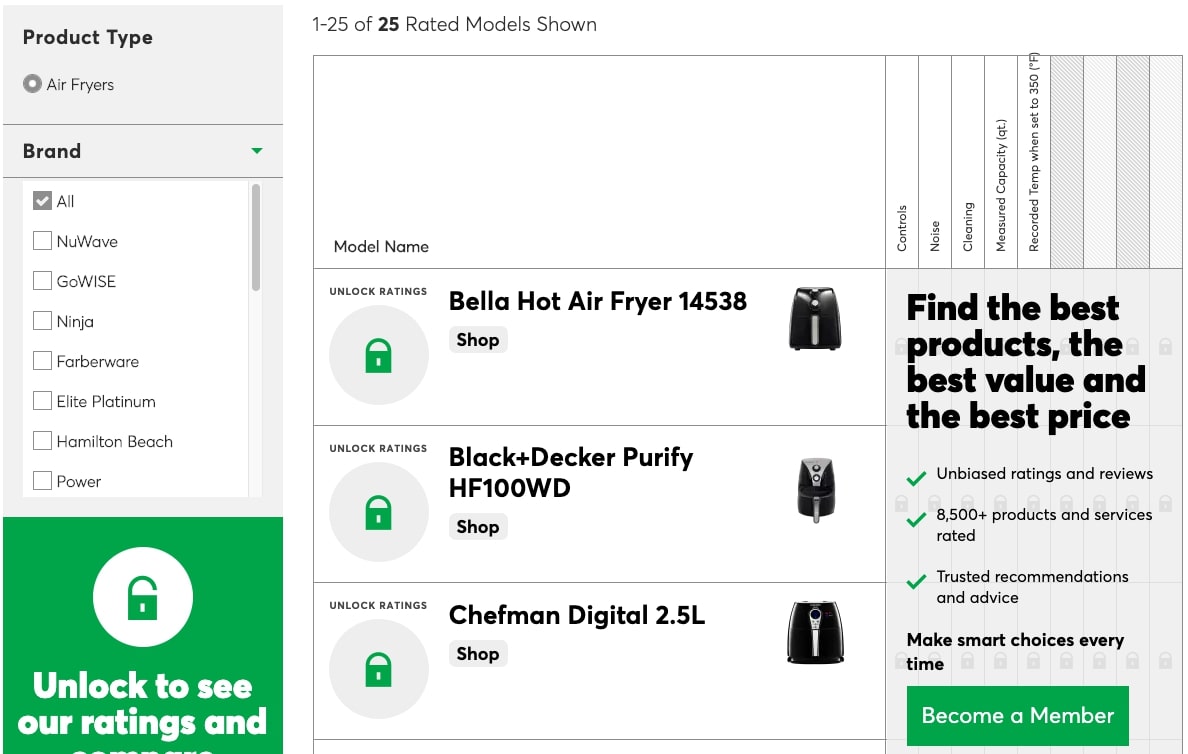
Task: Sort by Controls column header
Action: 902,228
